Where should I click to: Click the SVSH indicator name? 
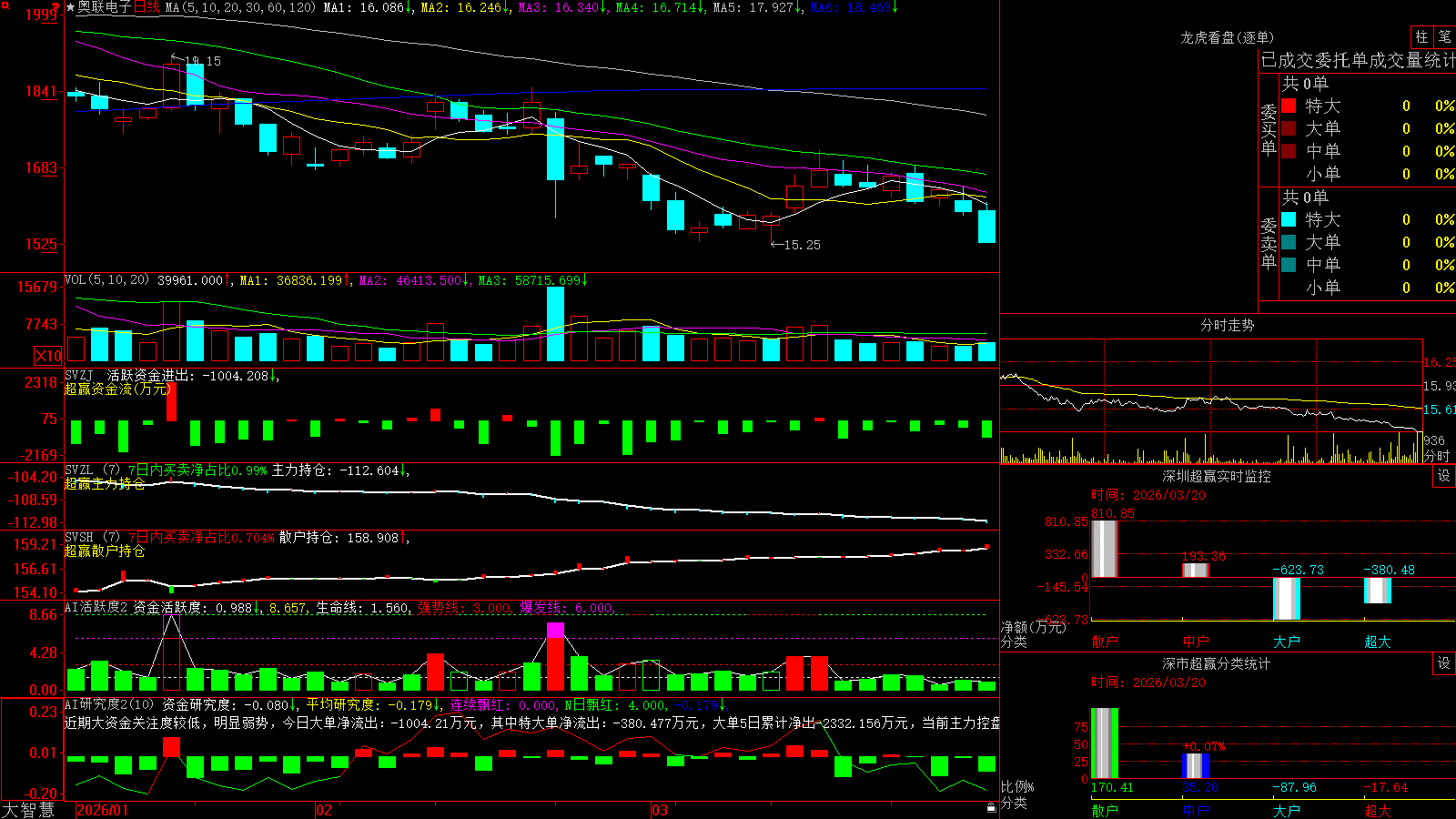(x=79, y=537)
